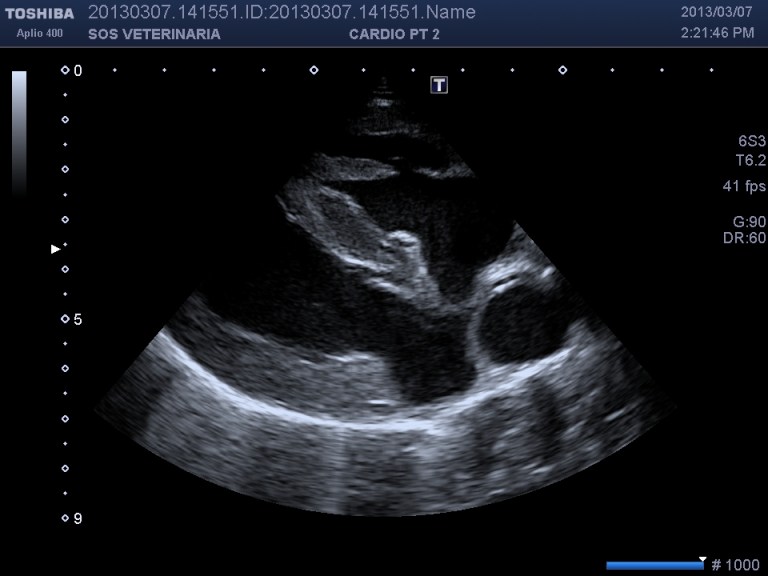Viewport: 768px width, 576px height.
Task: Click the white focus position triangle
Action: coord(56,249)
